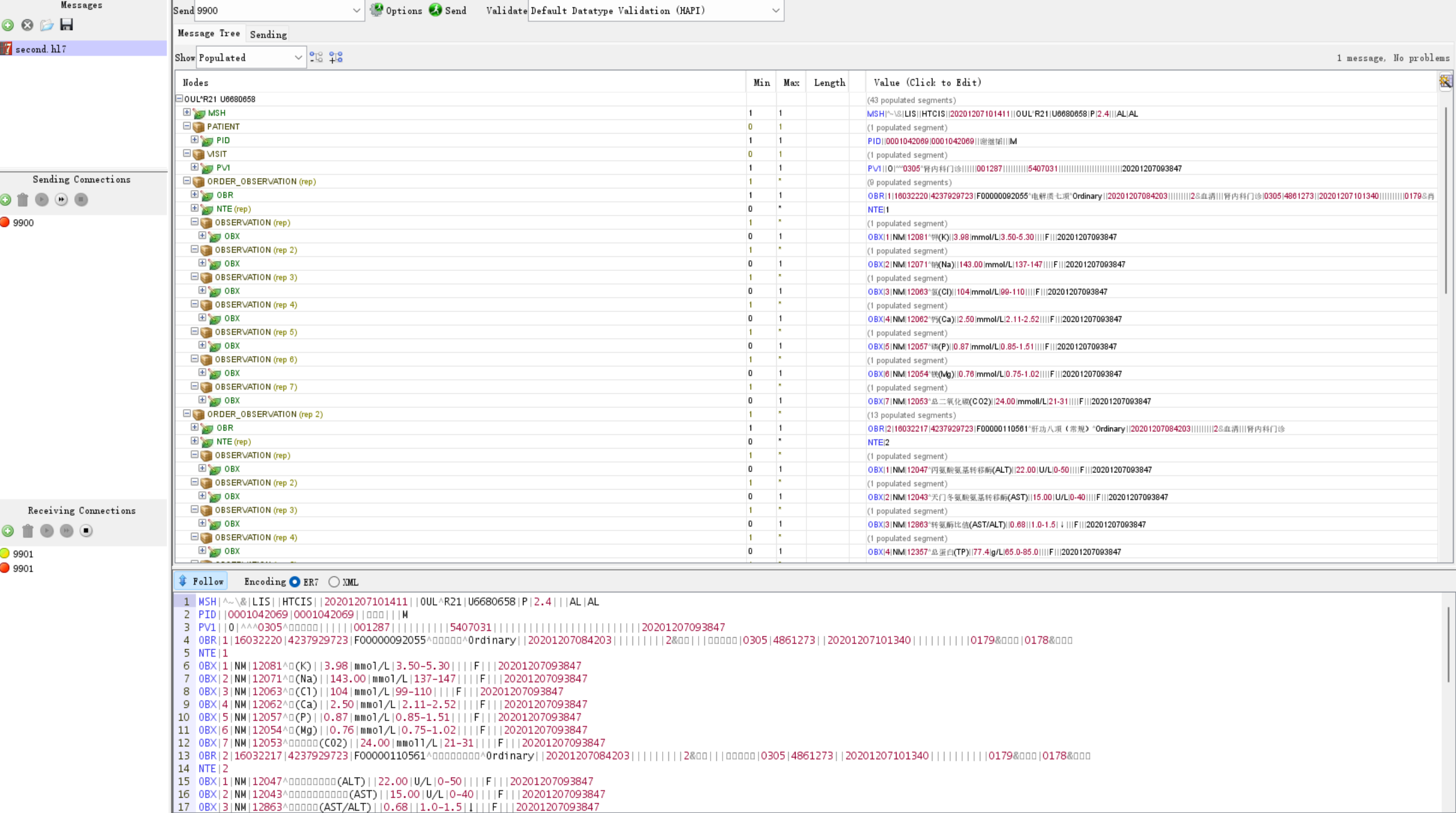Image resolution: width=1456 pixels, height=813 pixels.
Task: Click the start-all fast-forward icon in Sending Connections
Action: pos(62,200)
